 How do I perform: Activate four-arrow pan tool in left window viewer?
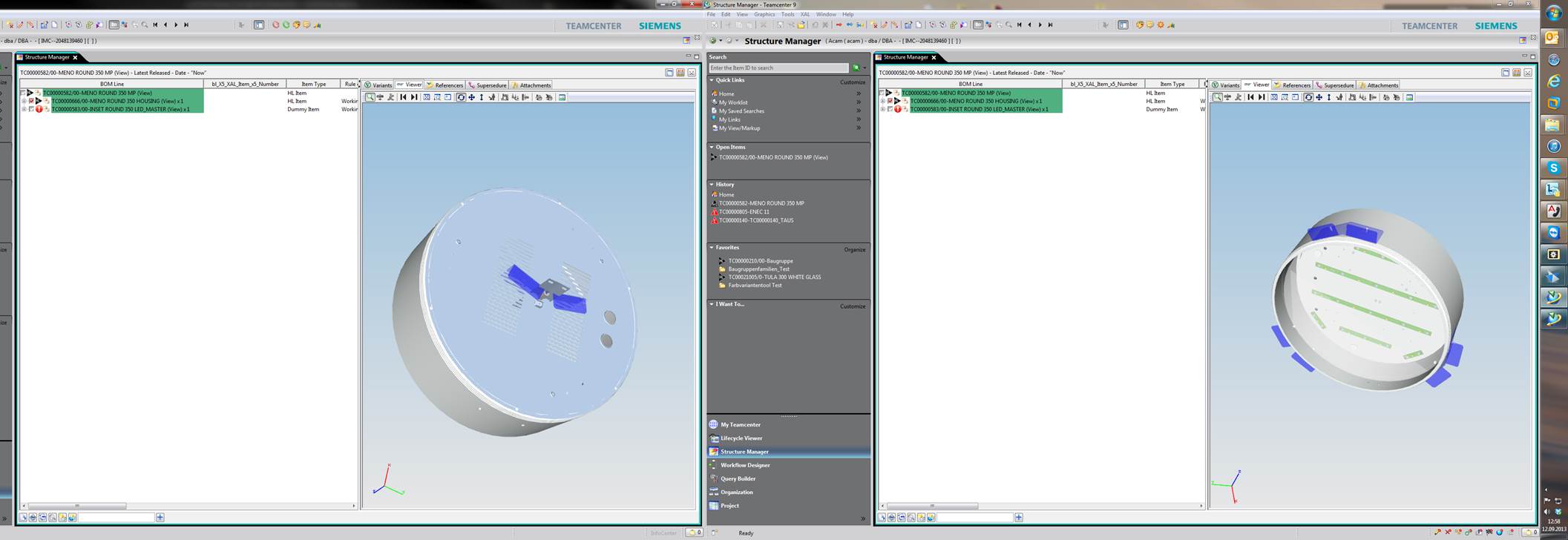(x=471, y=97)
